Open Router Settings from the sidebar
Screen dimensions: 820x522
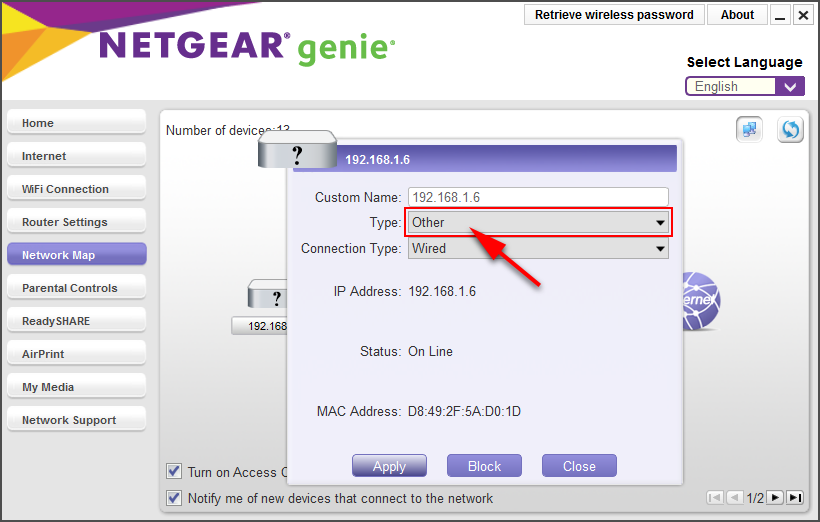[76, 222]
